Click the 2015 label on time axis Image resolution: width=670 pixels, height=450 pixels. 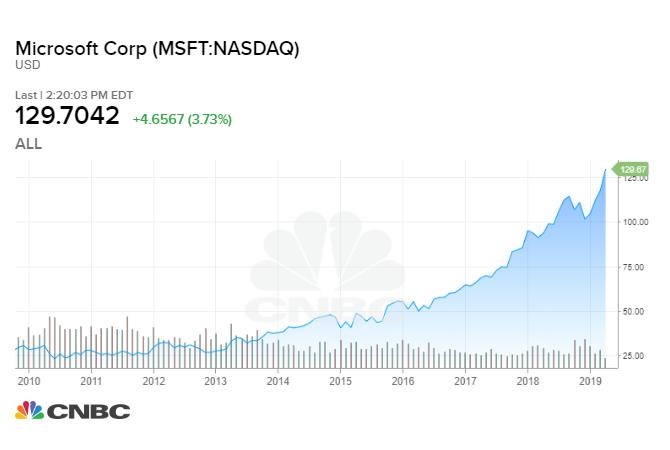[x=340, y=380]
